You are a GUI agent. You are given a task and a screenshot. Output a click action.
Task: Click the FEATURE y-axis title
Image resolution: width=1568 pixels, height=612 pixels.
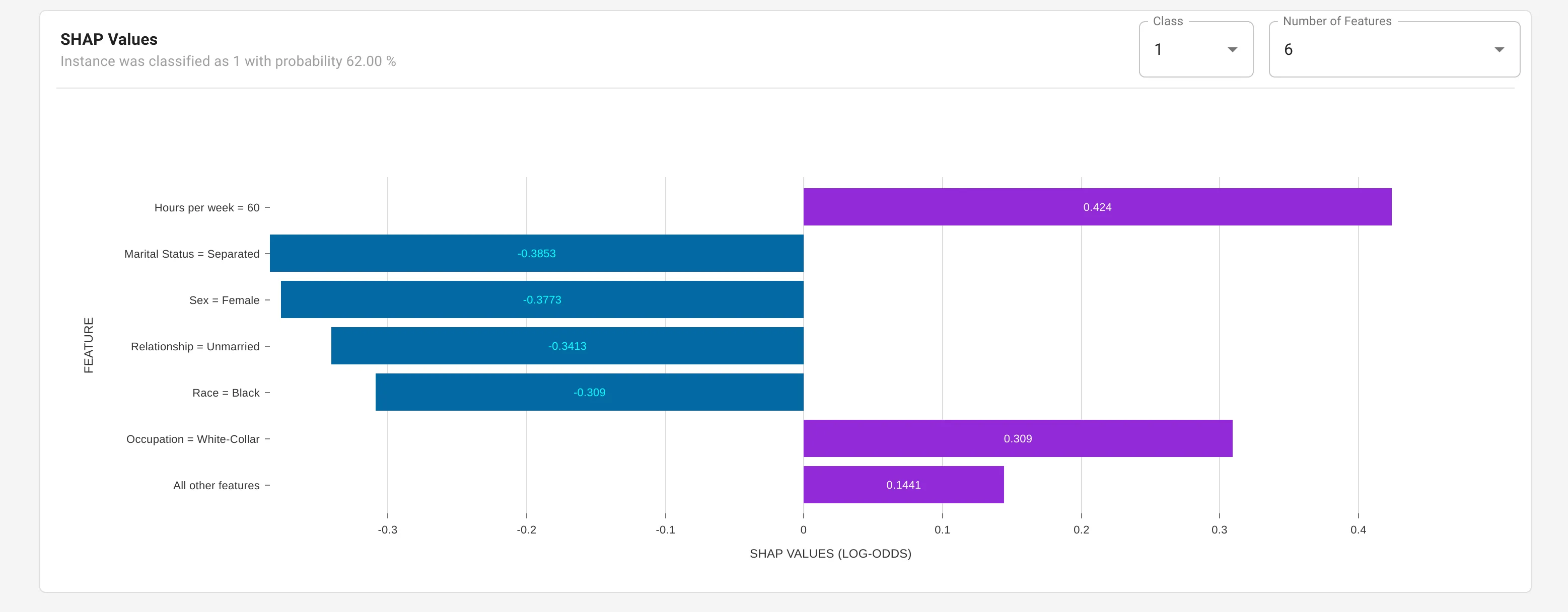88,345
